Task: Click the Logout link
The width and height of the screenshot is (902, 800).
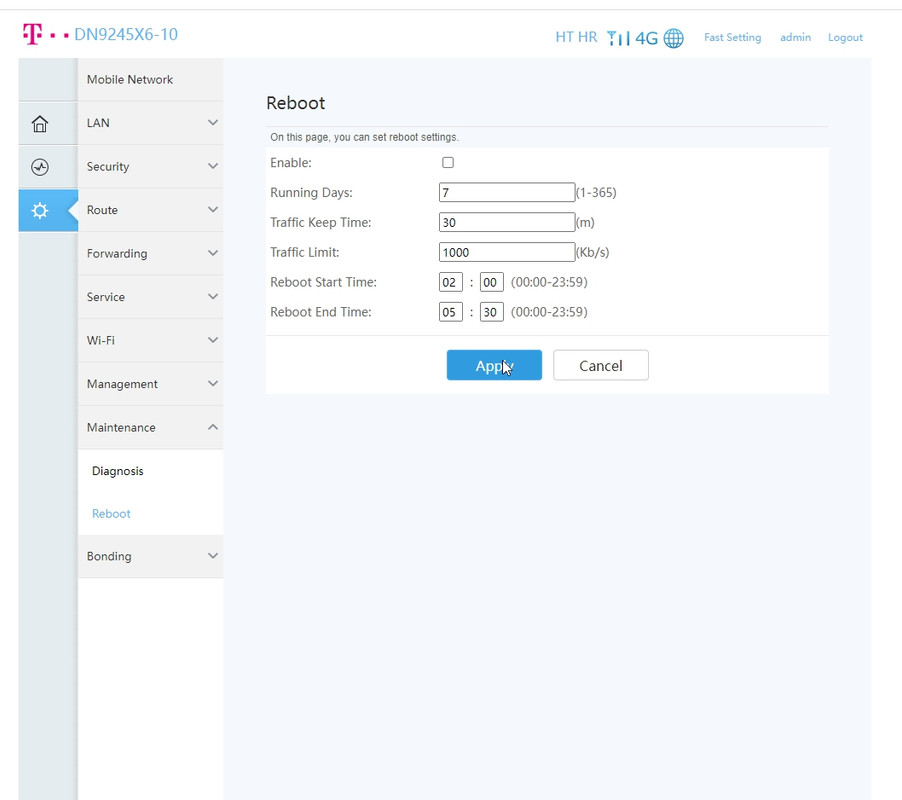Action: point(845,37)
